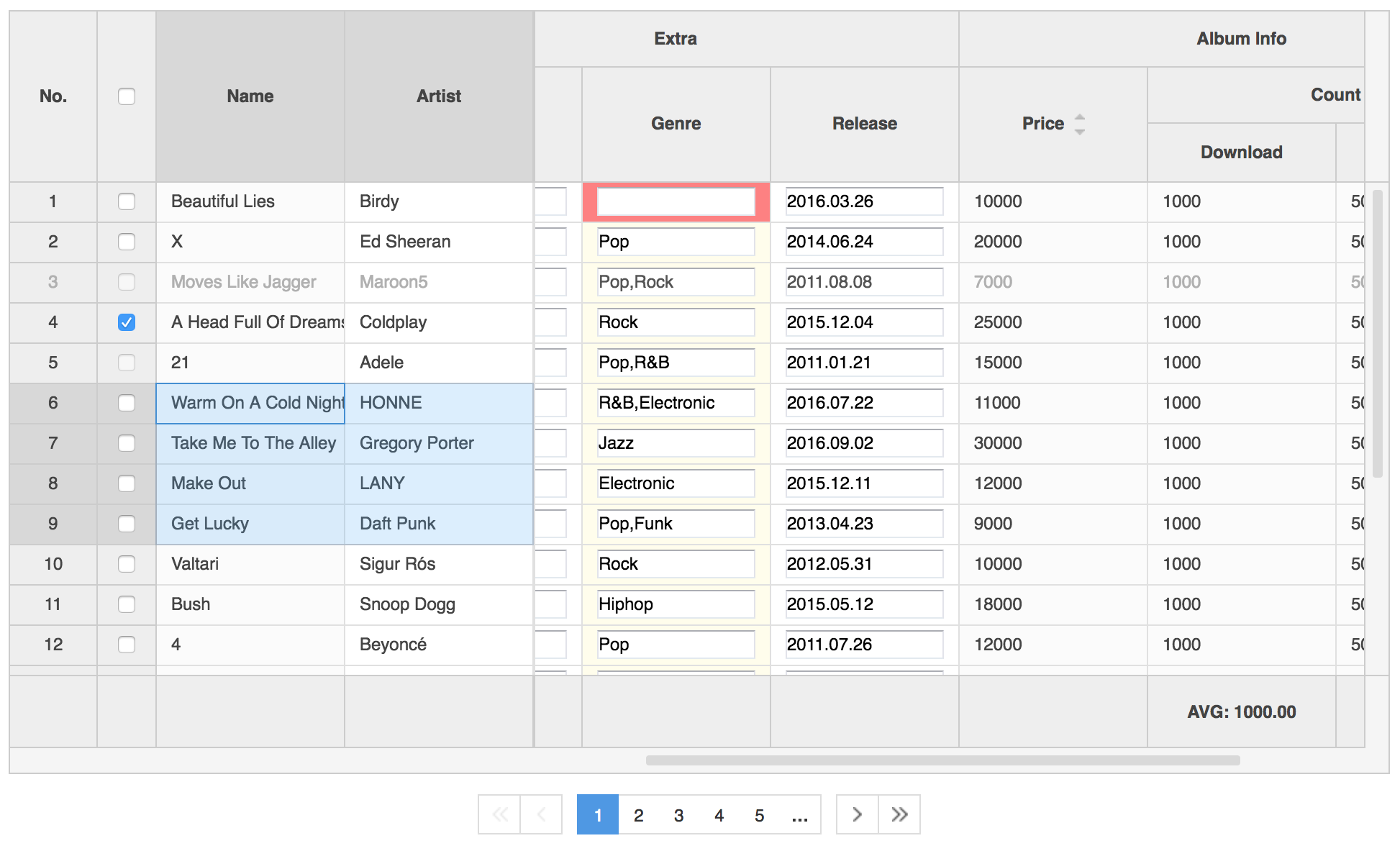The height and width of the screenshot is (846, 1400).
Task: Go to the first page arrow
Action: point(499,814)
